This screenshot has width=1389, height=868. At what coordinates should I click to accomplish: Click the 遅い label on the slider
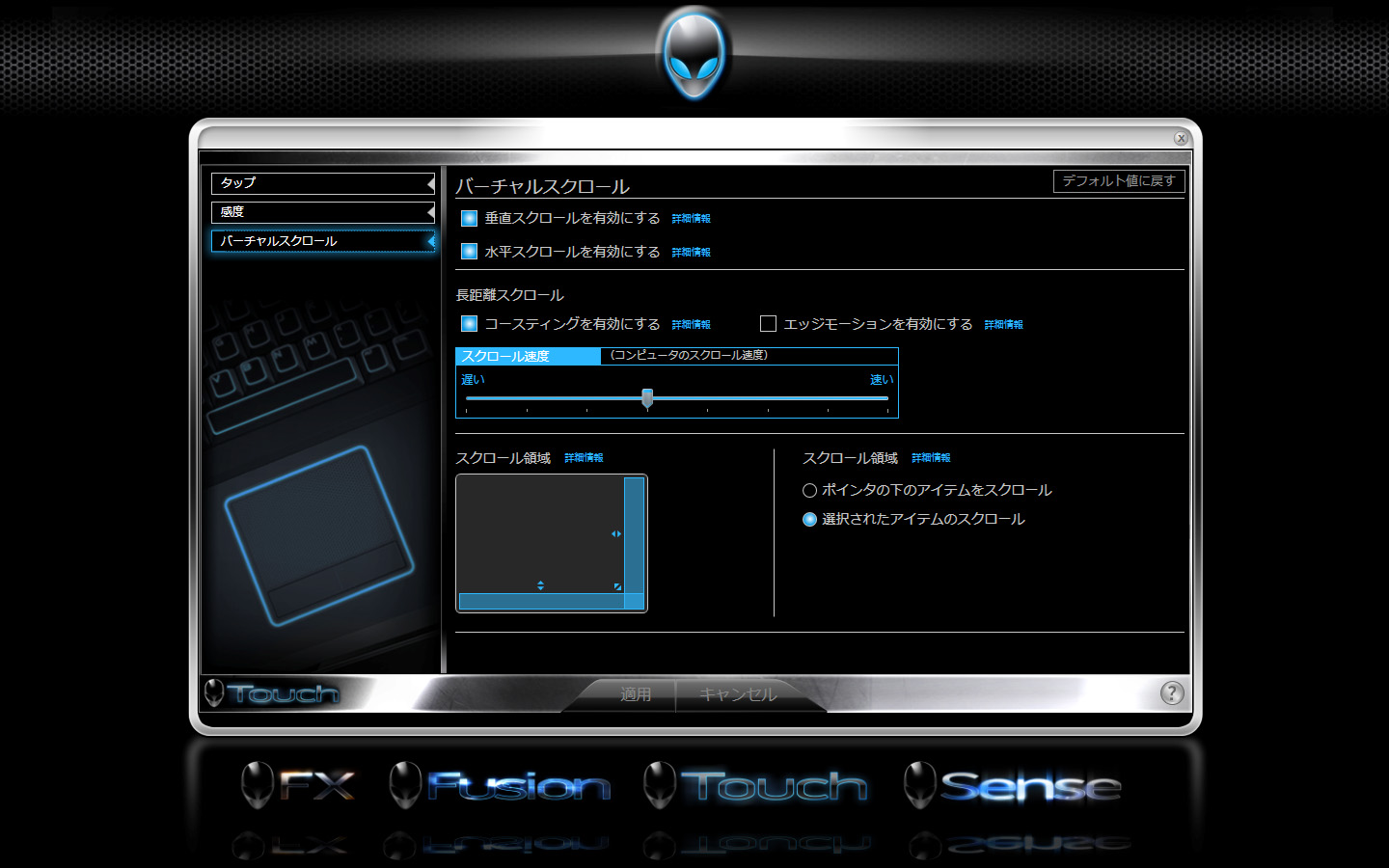click(473, 380)
